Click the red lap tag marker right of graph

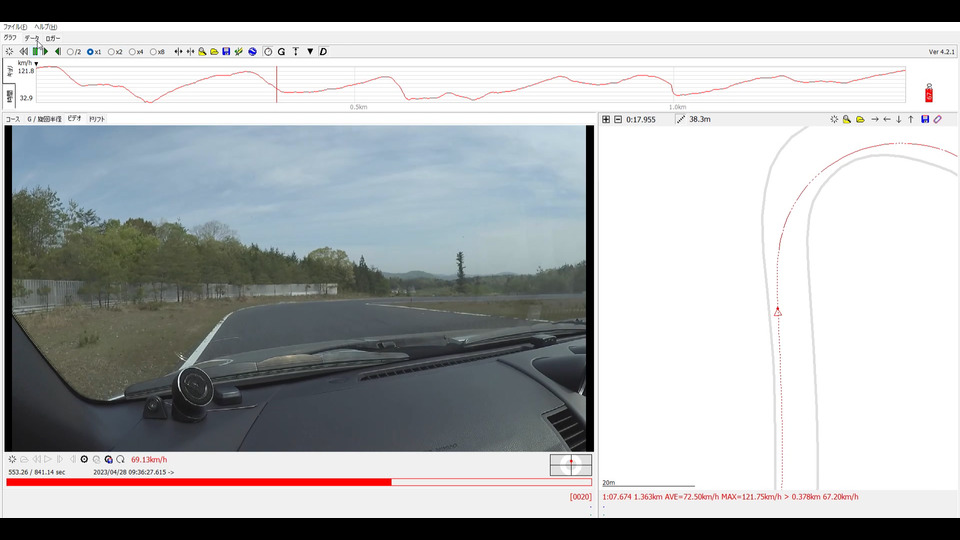coord(929,93)
